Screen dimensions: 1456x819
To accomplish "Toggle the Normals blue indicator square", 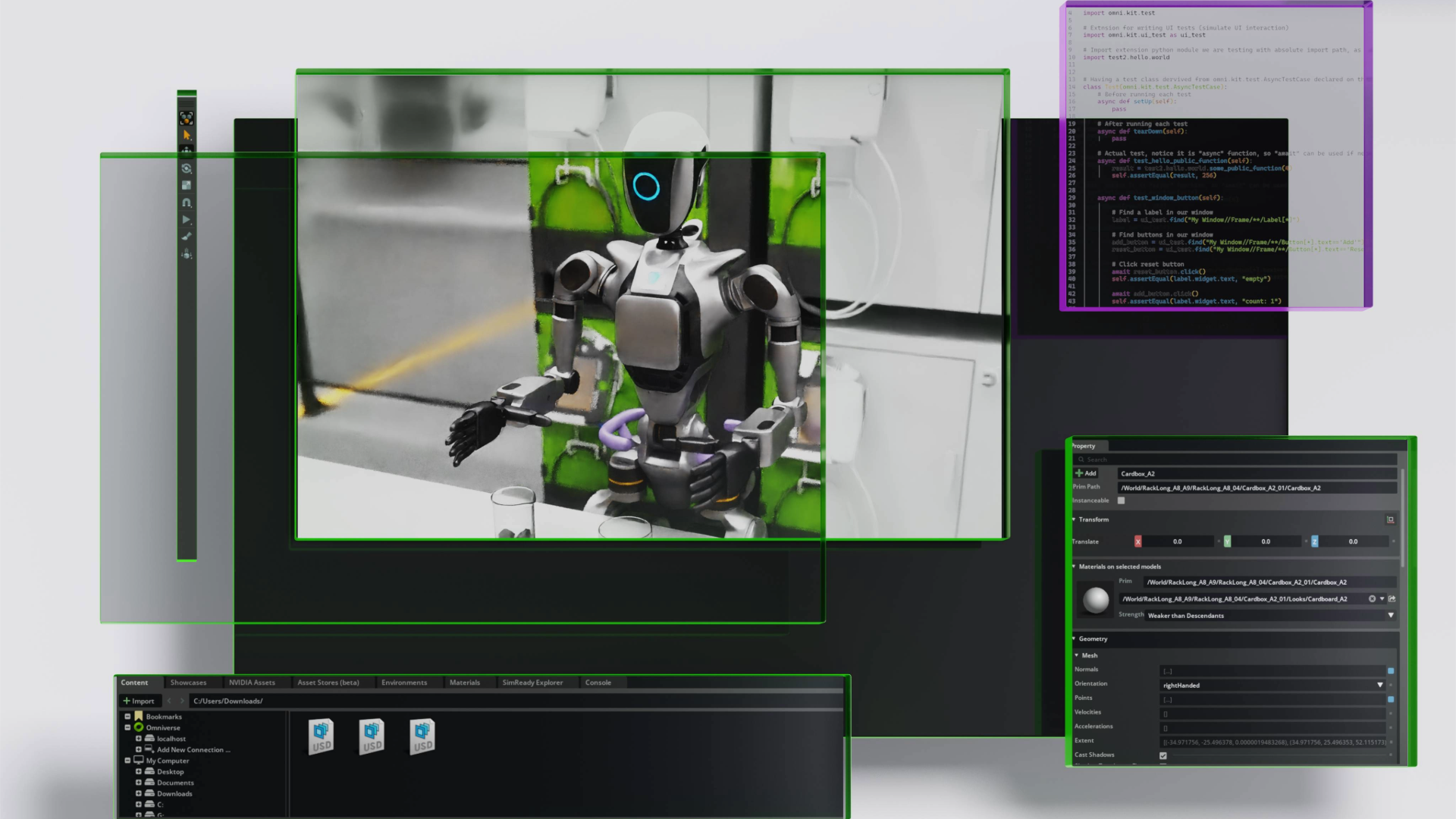I will (1390, 671).
